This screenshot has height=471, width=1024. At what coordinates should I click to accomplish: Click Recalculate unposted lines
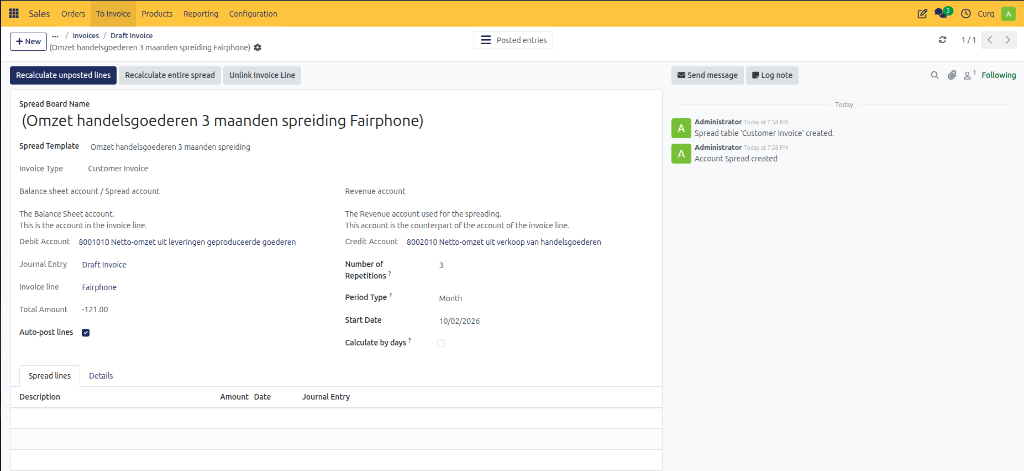click(63, 75)
